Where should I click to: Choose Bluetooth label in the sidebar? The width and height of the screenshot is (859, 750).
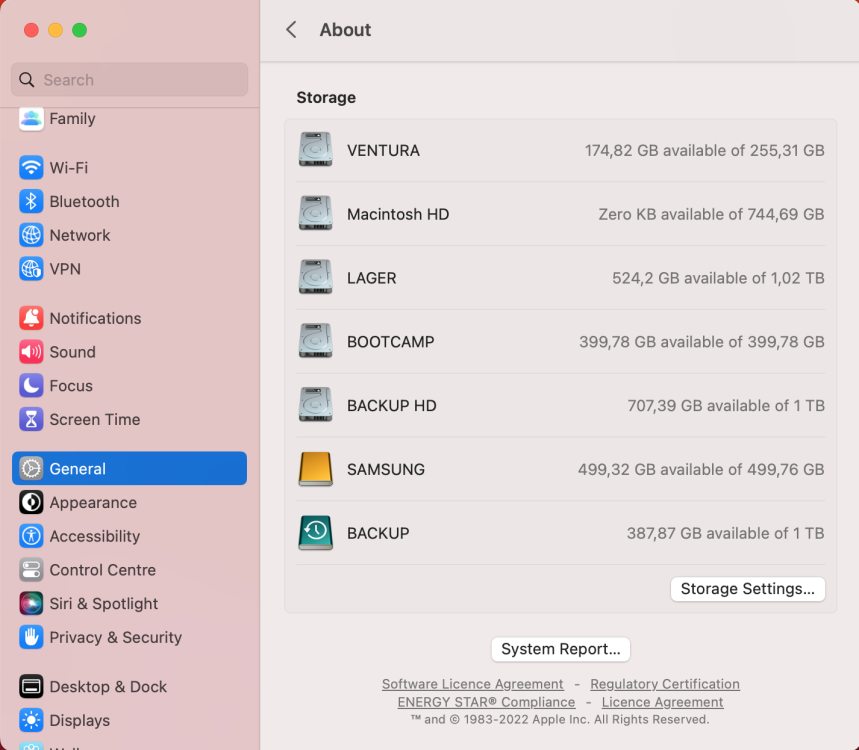point(84,202)
